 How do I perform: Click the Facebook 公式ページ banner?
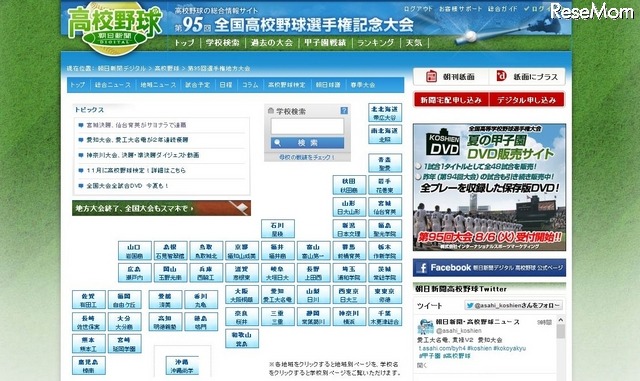pyautogui.click(x=489, y=267)
